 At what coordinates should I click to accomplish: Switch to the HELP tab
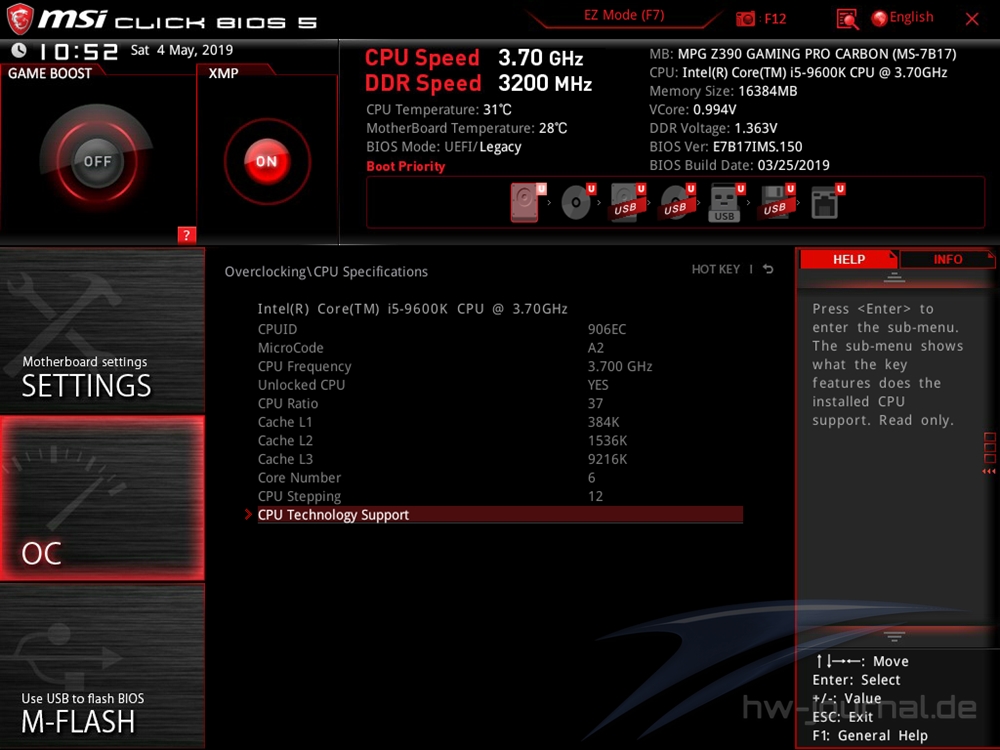848,260
